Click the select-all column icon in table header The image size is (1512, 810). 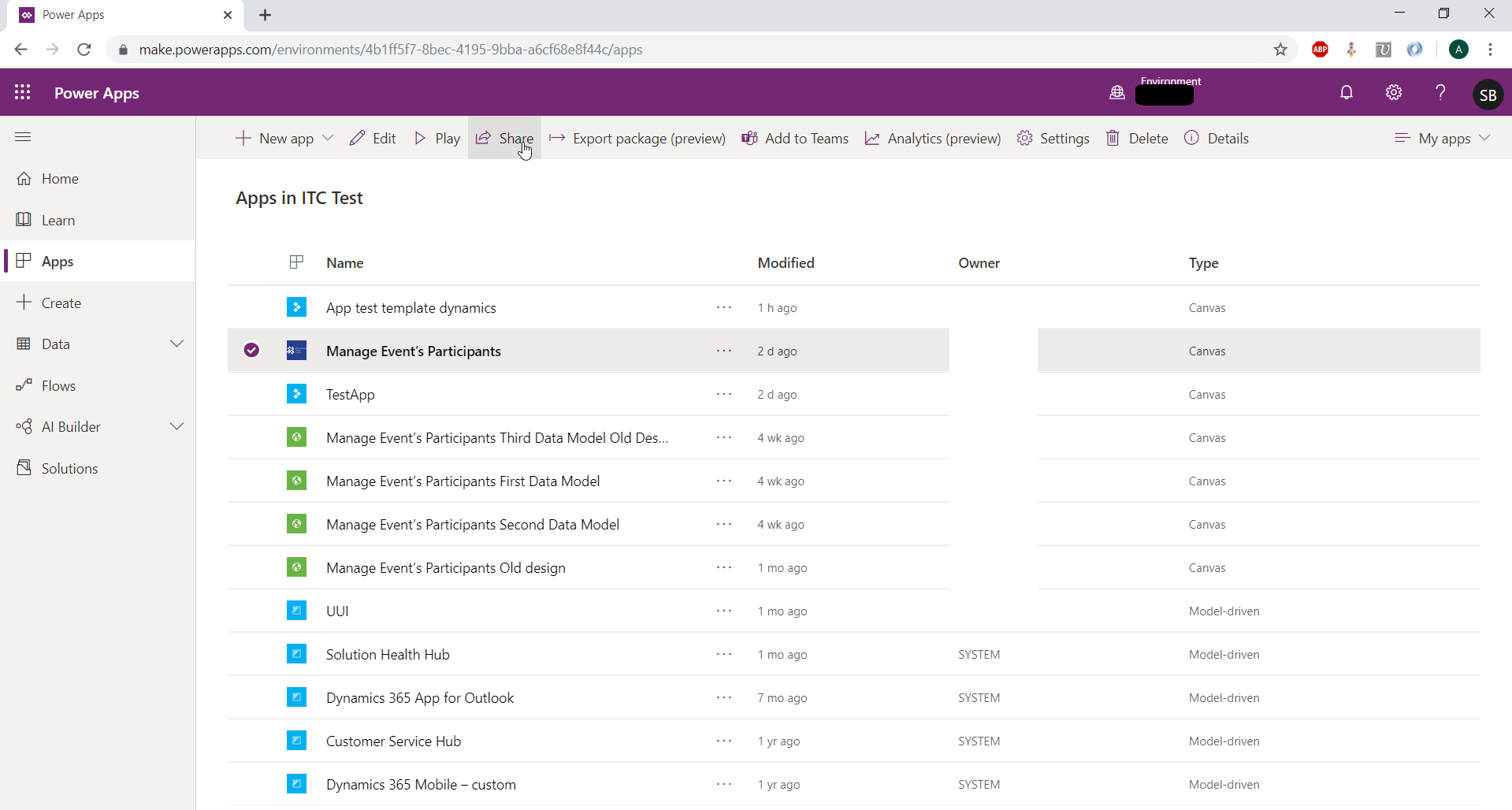click(x=296, y=262)
